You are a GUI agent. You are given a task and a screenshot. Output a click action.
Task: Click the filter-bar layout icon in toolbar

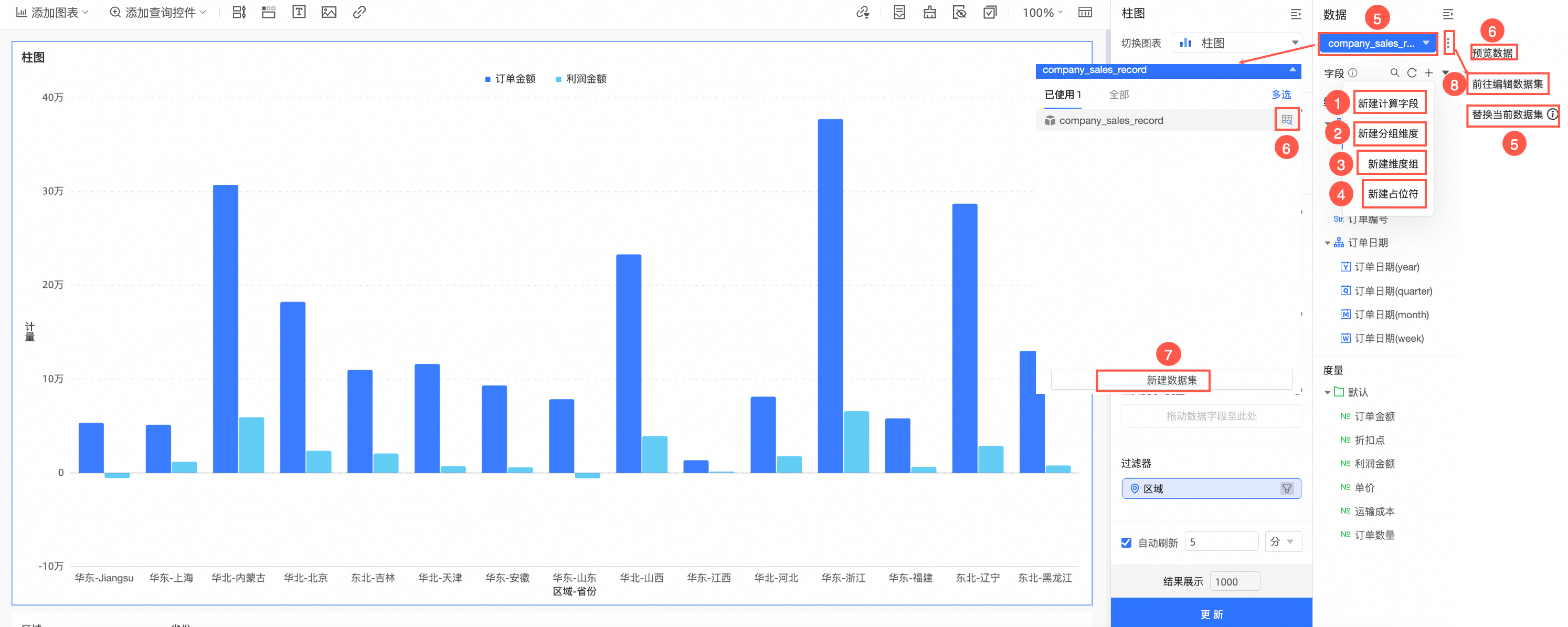coord(239,12)
